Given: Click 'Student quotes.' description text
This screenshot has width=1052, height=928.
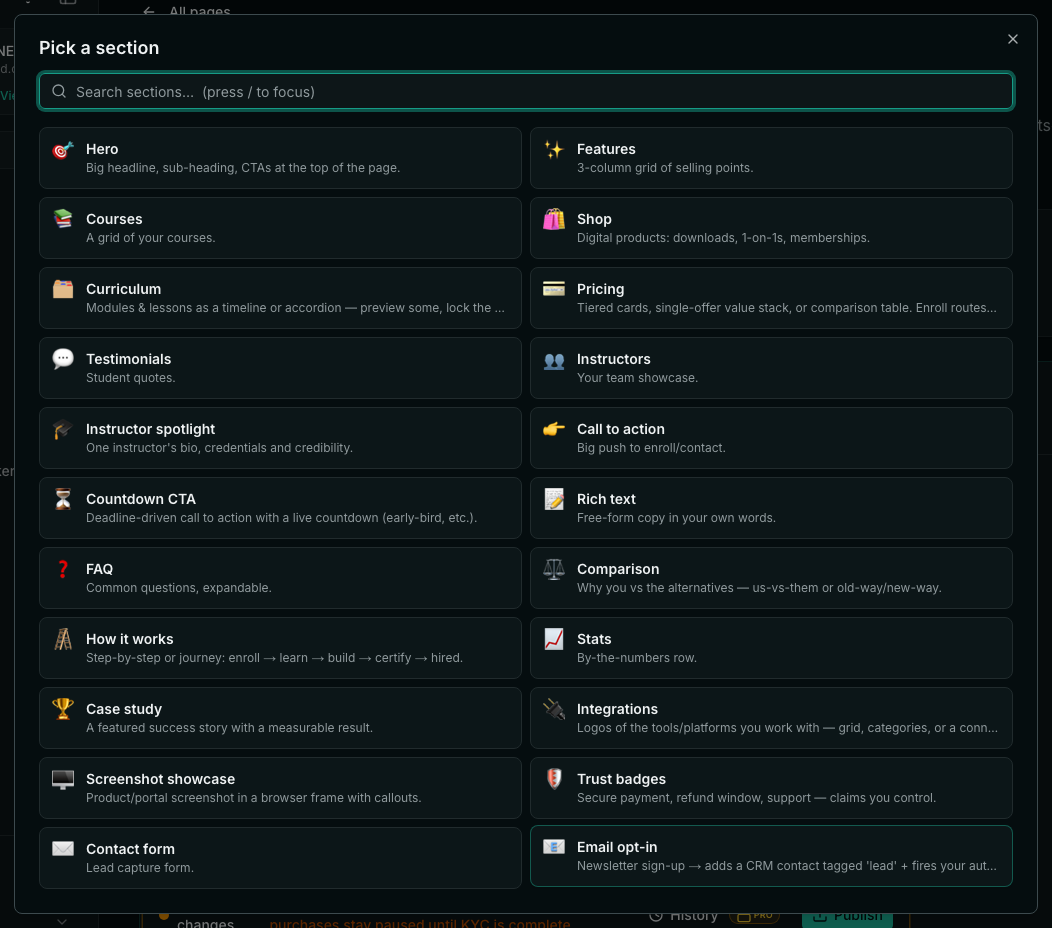Looking at the screenshot, I should [x=131, y=378].
